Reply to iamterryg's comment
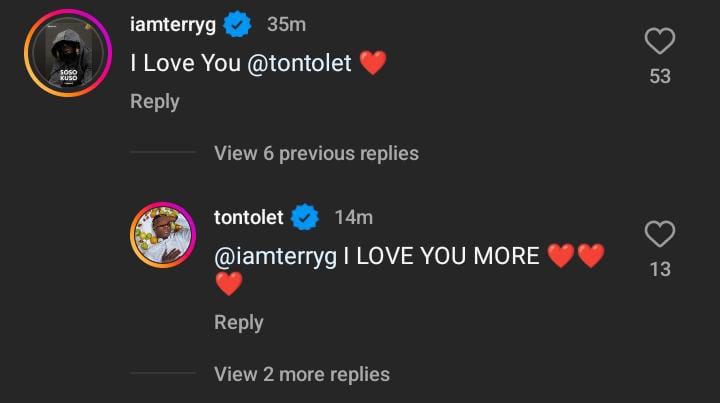 (x=155, y=101)
